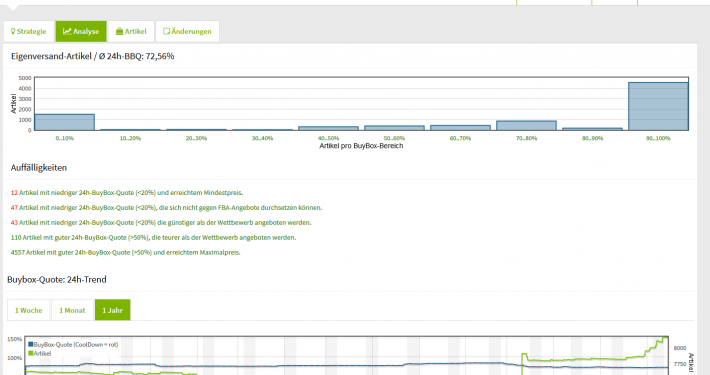Open the 4557 Artikel erreichtem Maximalpreis link
The height and width of the screenshot is (375, 710).
[125, 253]
